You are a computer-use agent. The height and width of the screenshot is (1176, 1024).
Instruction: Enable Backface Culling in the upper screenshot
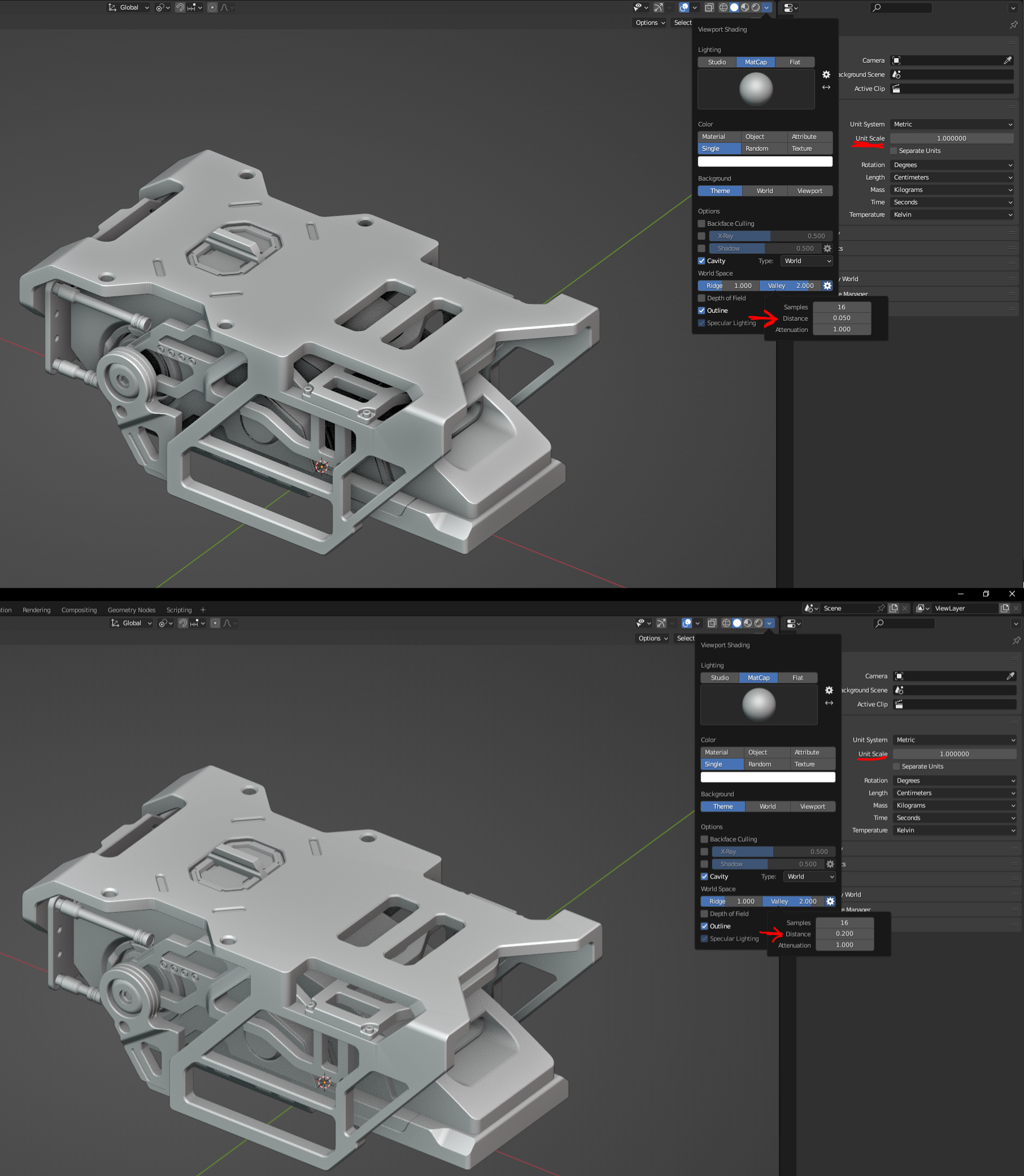pyautogui.click(x=701, y=224)
